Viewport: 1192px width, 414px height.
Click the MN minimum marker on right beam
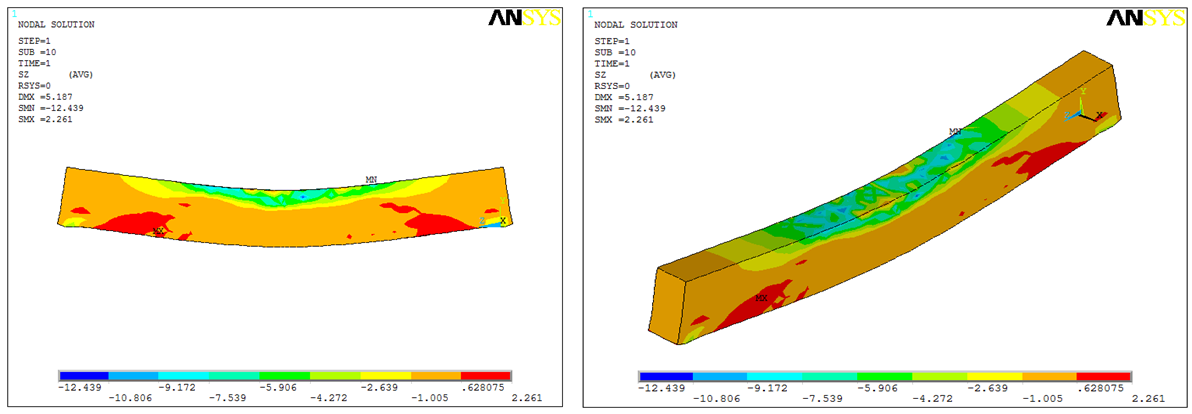(955, 131)
